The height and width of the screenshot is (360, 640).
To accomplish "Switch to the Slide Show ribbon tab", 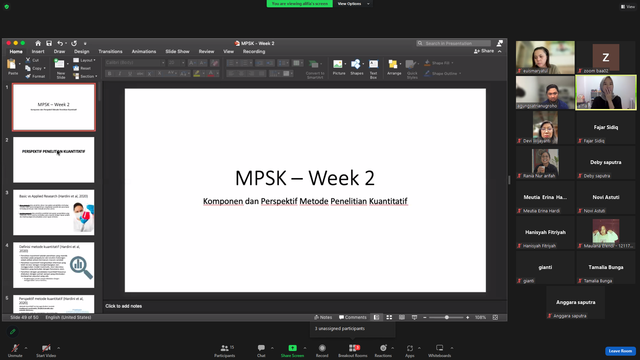I will (x=177, y=51).
